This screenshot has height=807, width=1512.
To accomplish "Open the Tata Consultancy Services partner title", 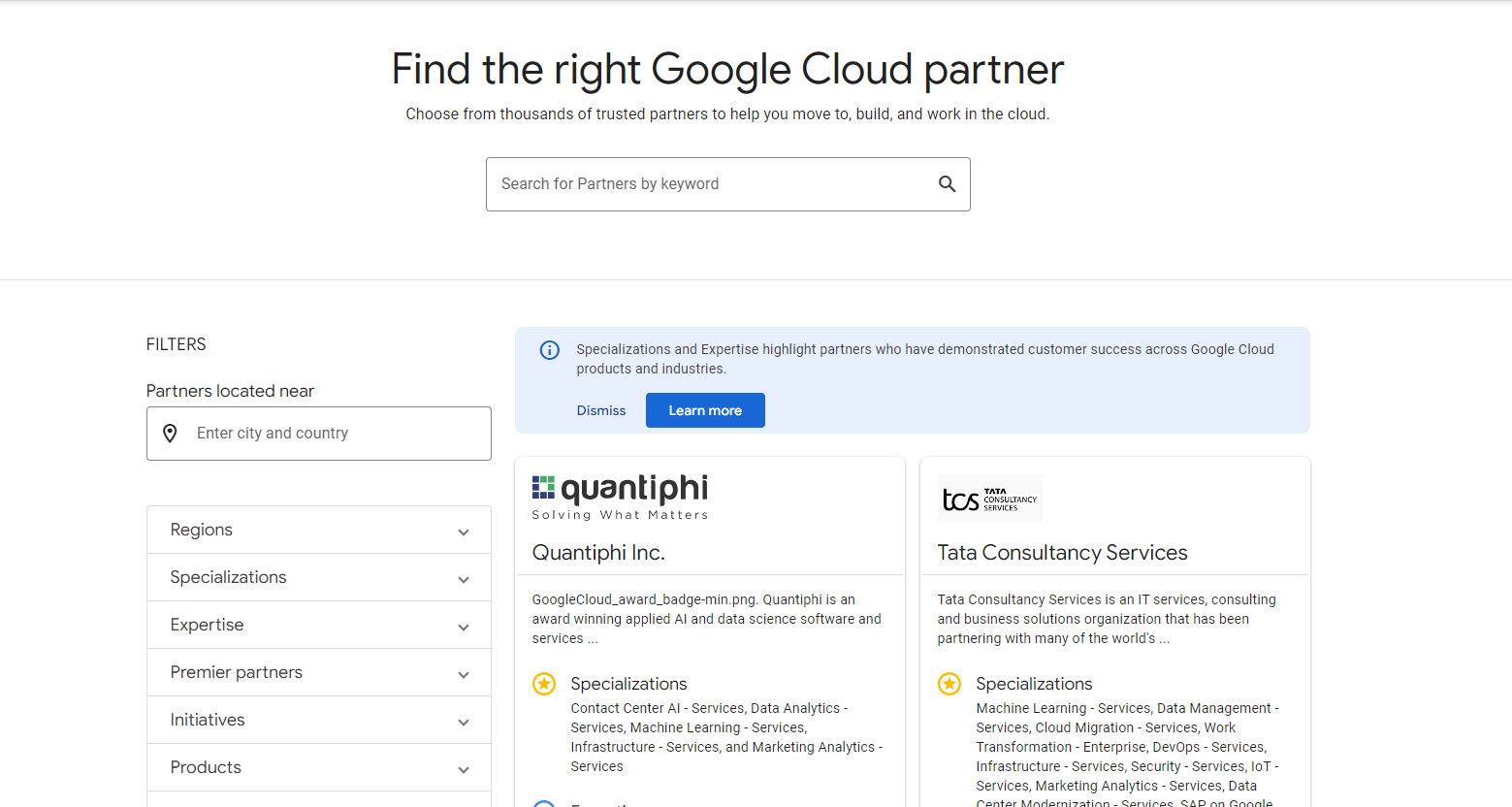I will 1062,553.
